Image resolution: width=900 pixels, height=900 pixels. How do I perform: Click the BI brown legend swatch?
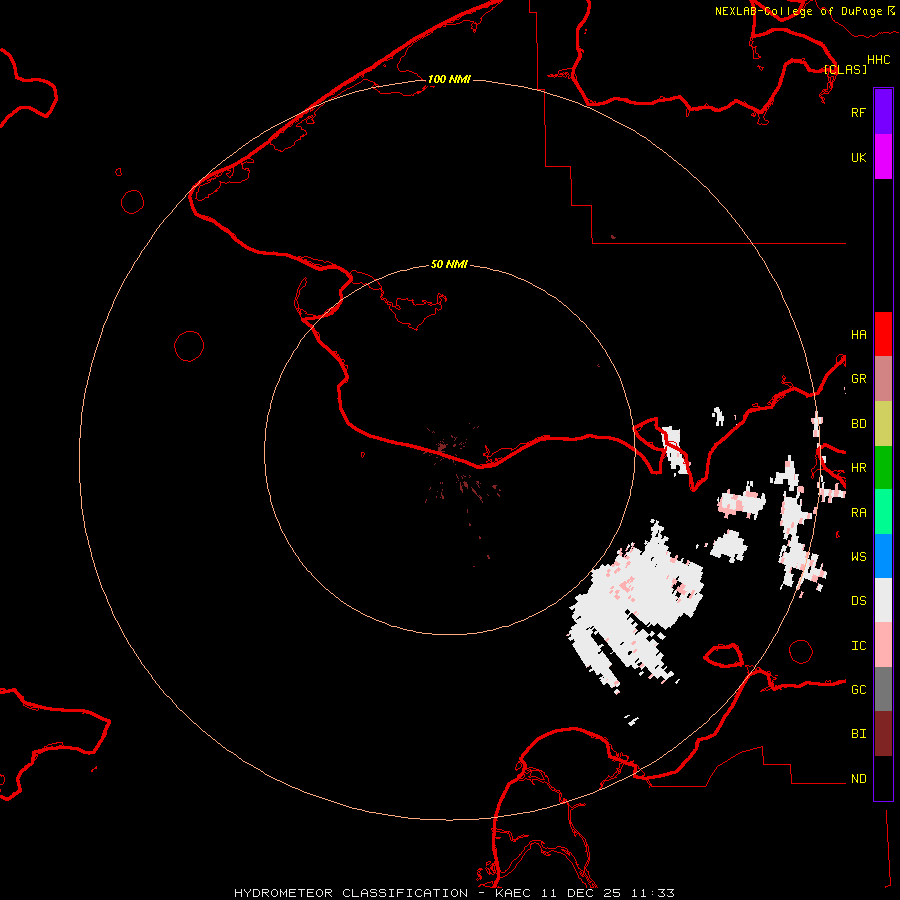883,734
